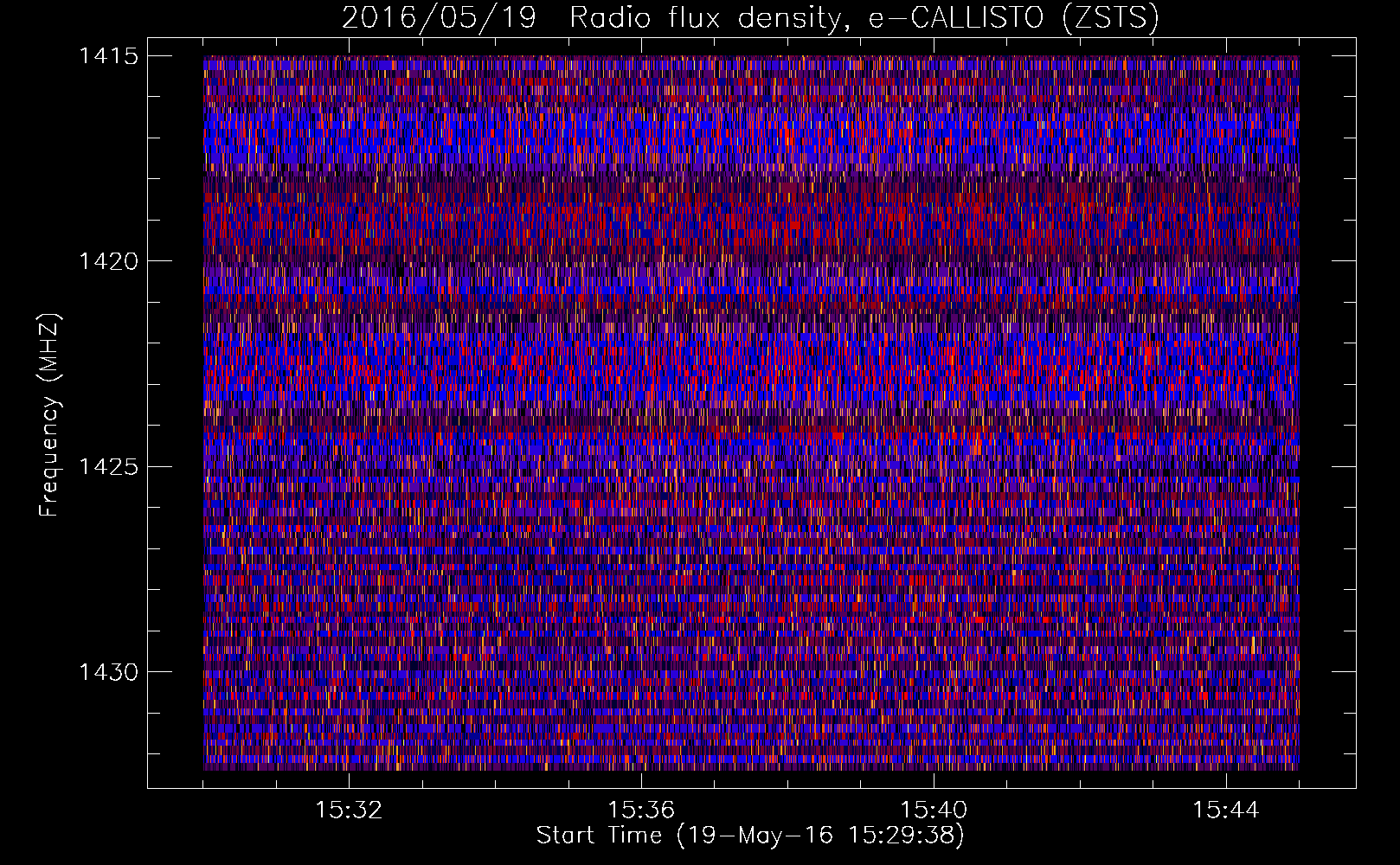Click the 15:44 time tick label
The image size is (1400, 865).
1226,810
